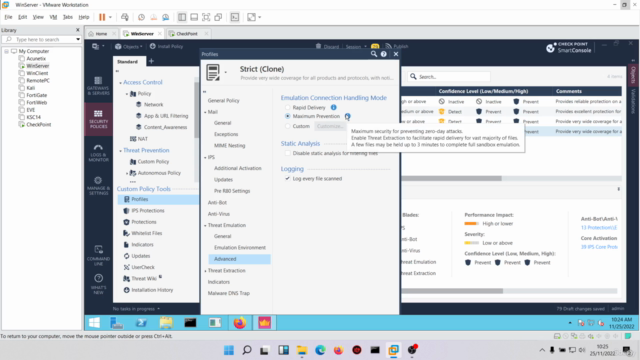Open File Explorer in guest taskbar
The width and height of the screenshot is (640, 360).
(166, 323)
